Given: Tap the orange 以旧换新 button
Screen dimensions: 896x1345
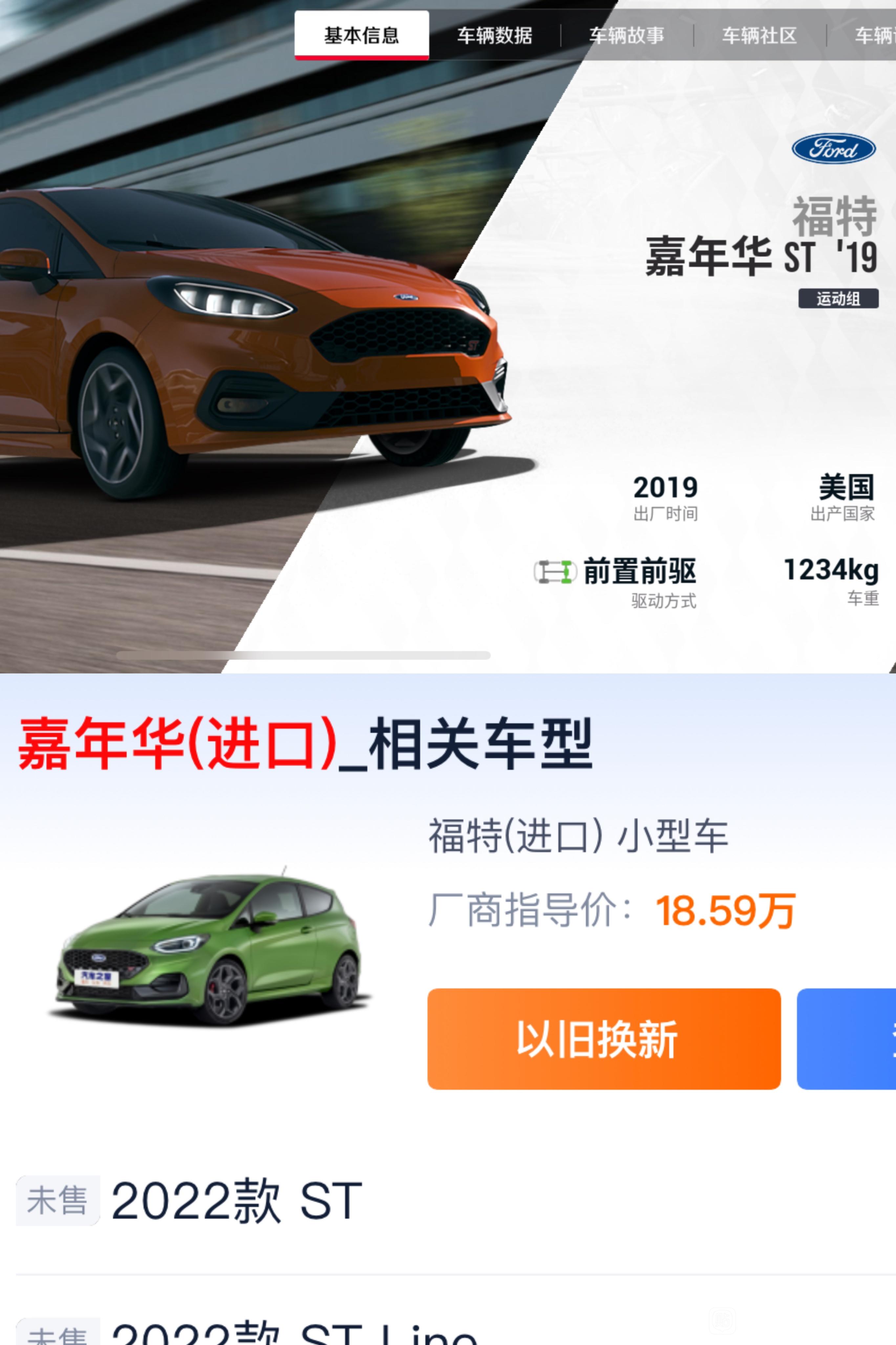Looking at the screenshot, I should [x=604, y=1039].
